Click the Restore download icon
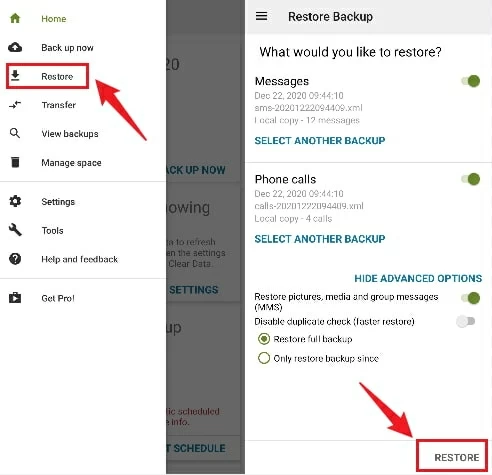 [15, 76]
